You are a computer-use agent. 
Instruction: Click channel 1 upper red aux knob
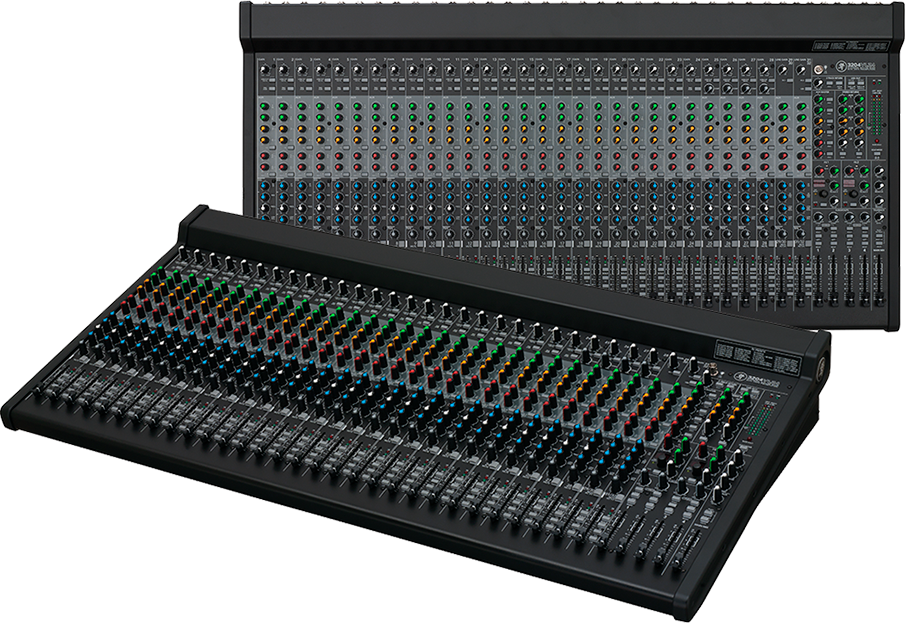pos(265,156)
